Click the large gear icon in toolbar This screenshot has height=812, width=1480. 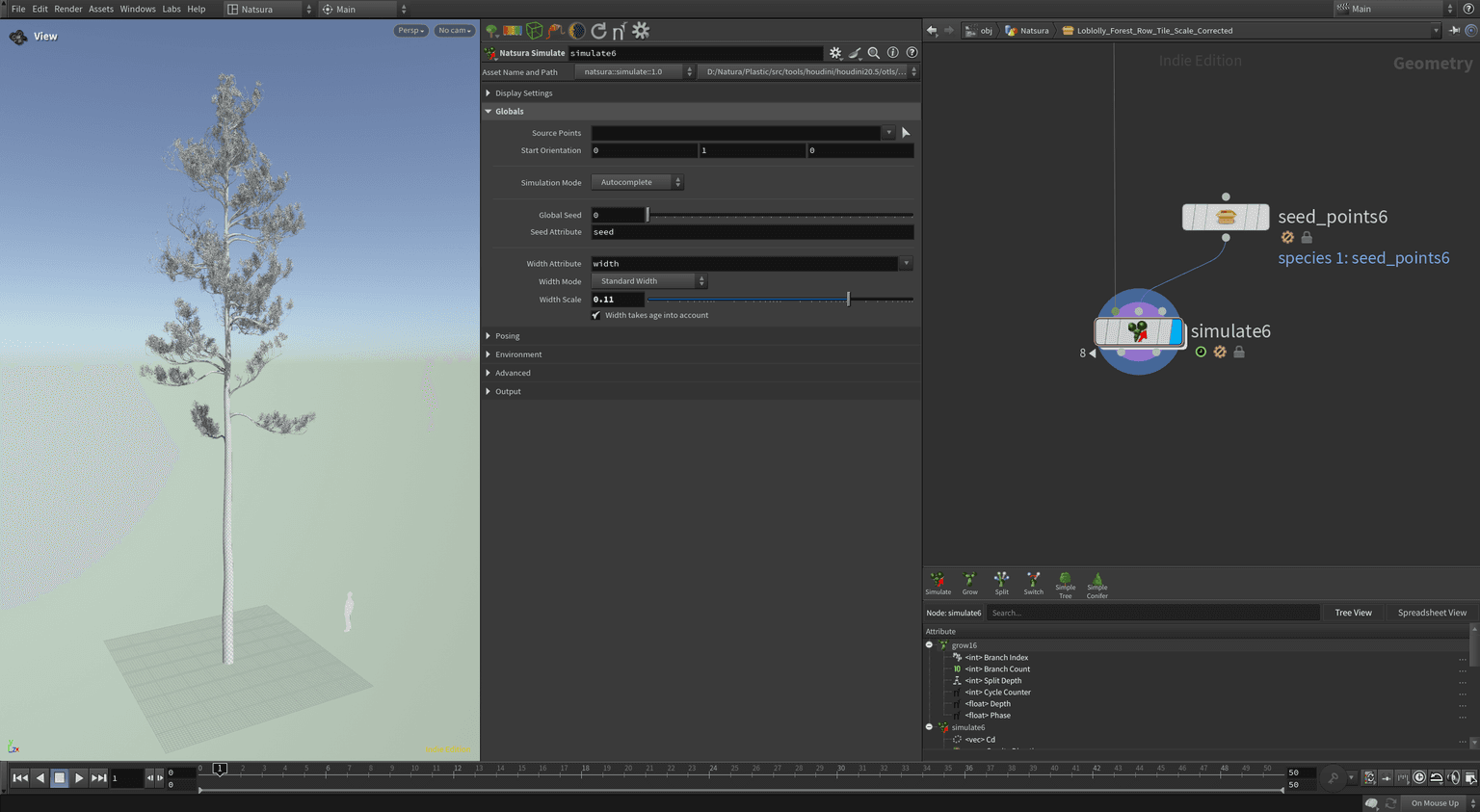pyautogui.click(x=641, y=31)
